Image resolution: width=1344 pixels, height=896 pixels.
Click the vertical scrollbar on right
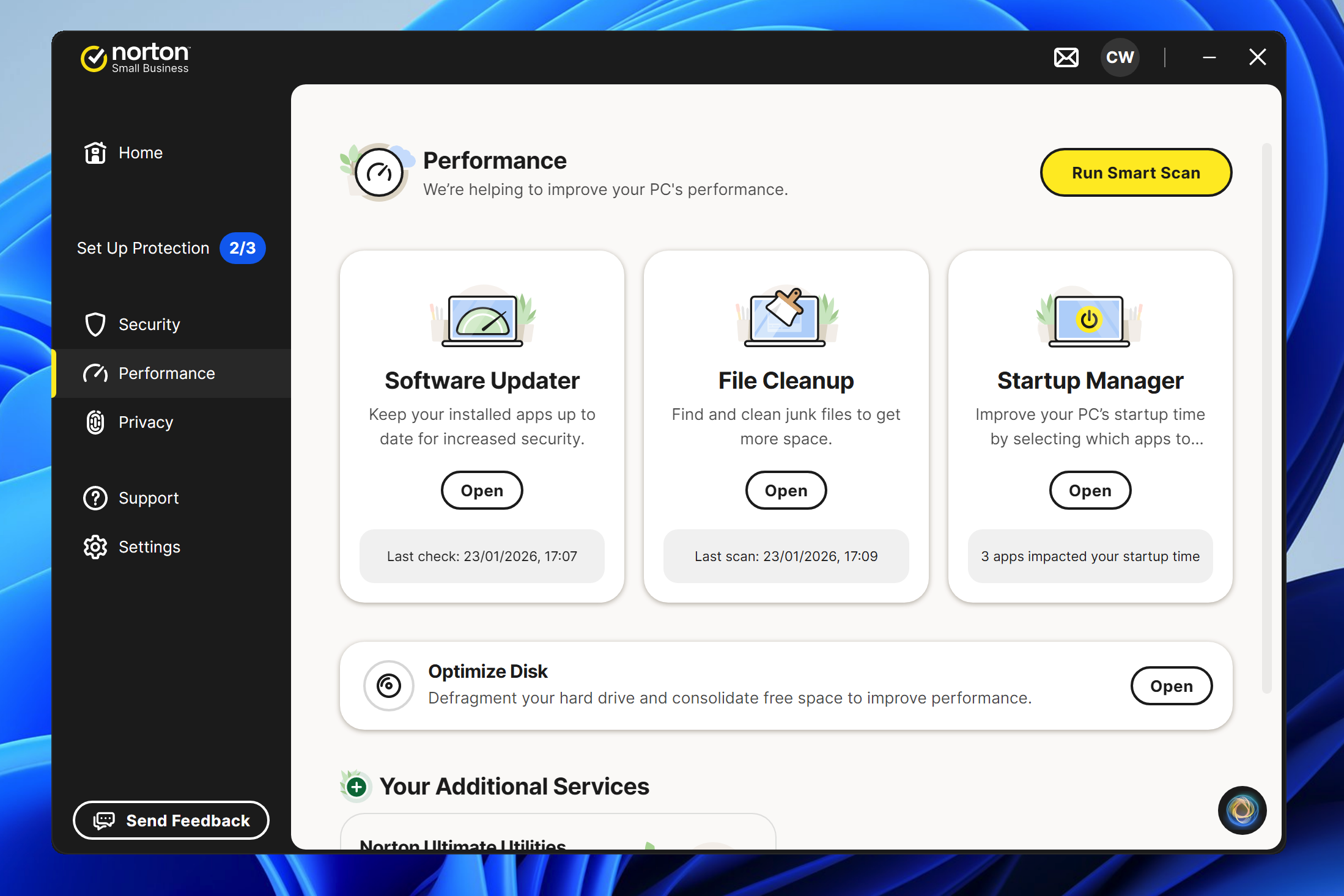1266,418
